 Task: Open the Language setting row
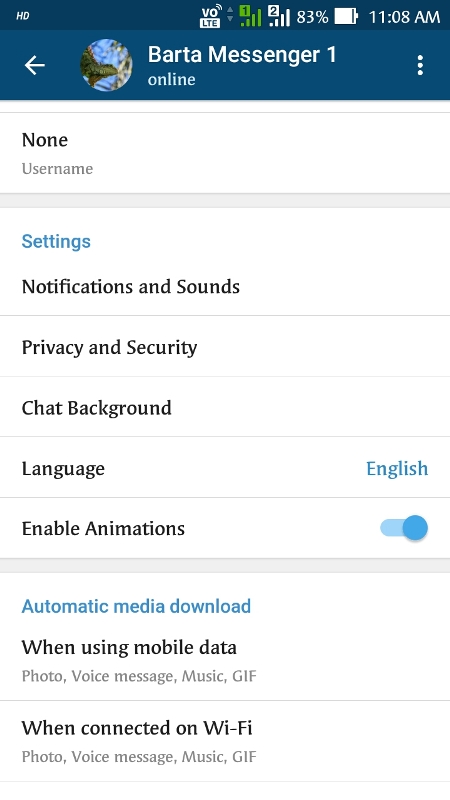[225, 467]
